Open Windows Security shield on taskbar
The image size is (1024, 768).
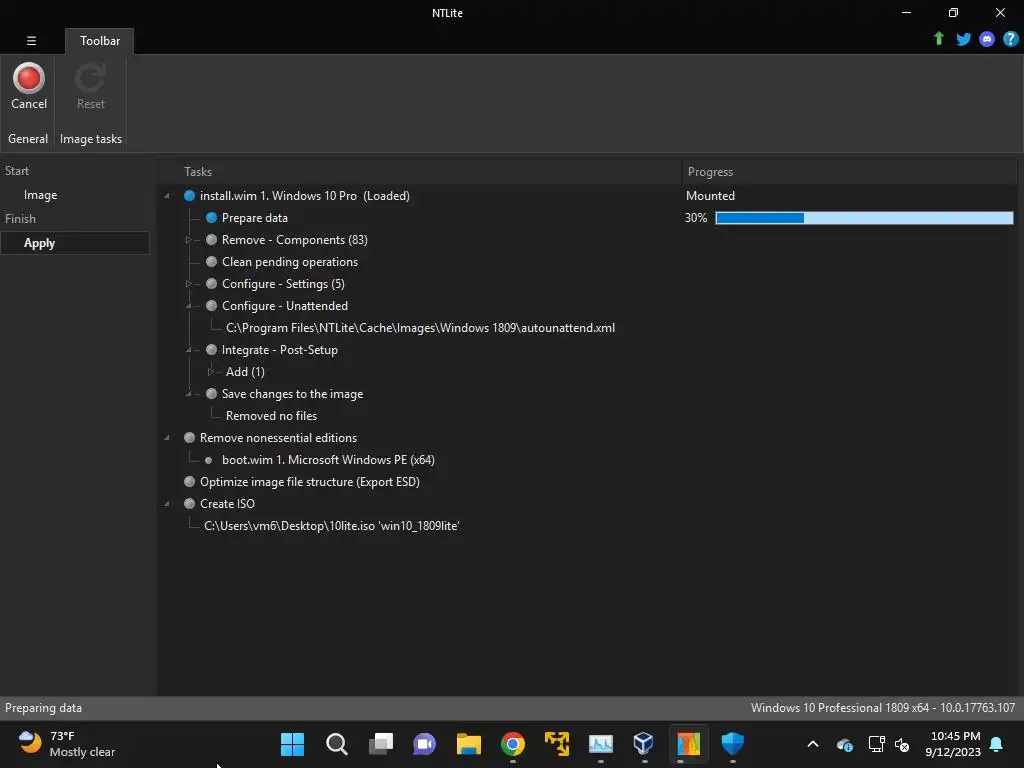732,744
